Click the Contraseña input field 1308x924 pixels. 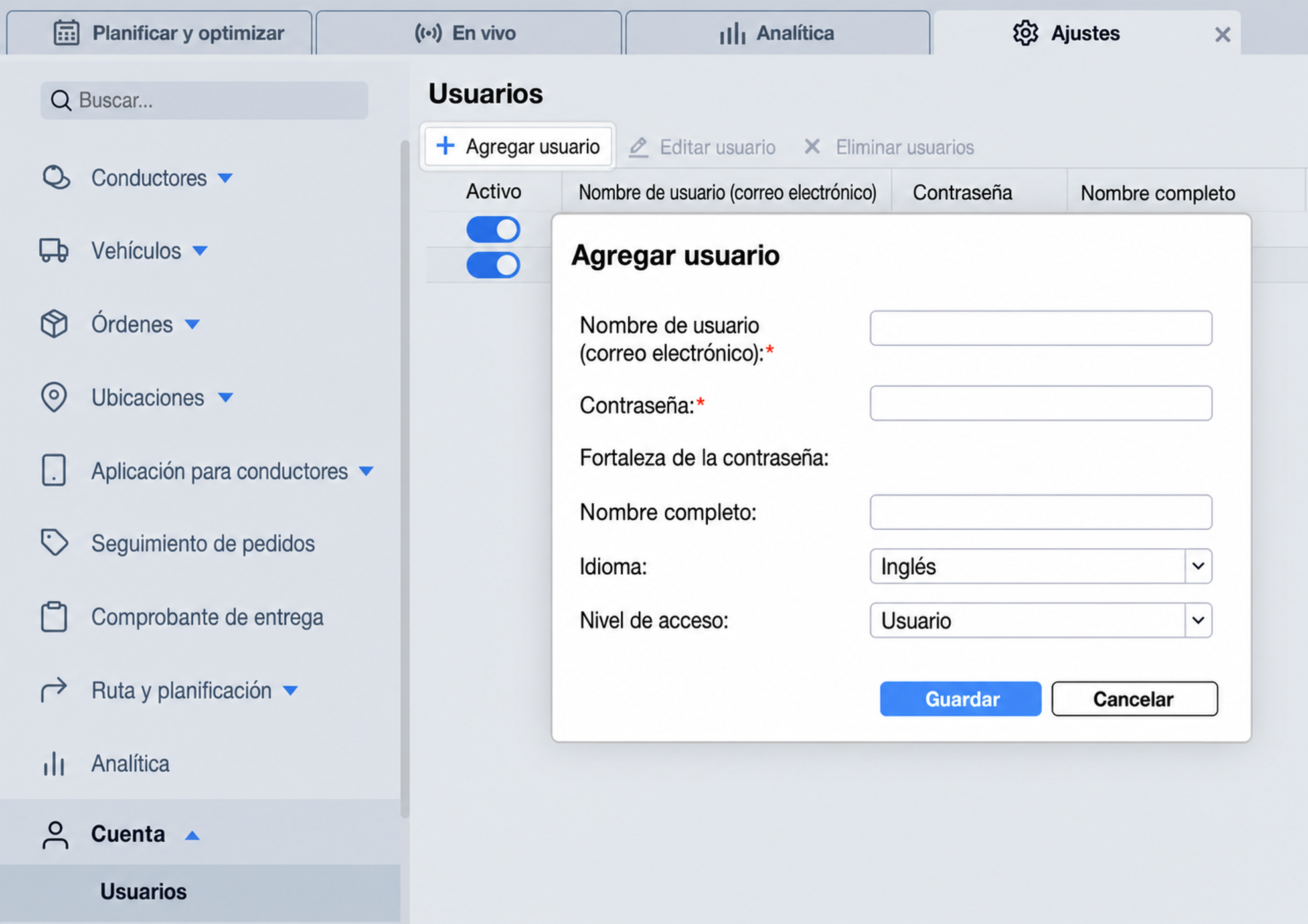click(x=1040, y=403)
